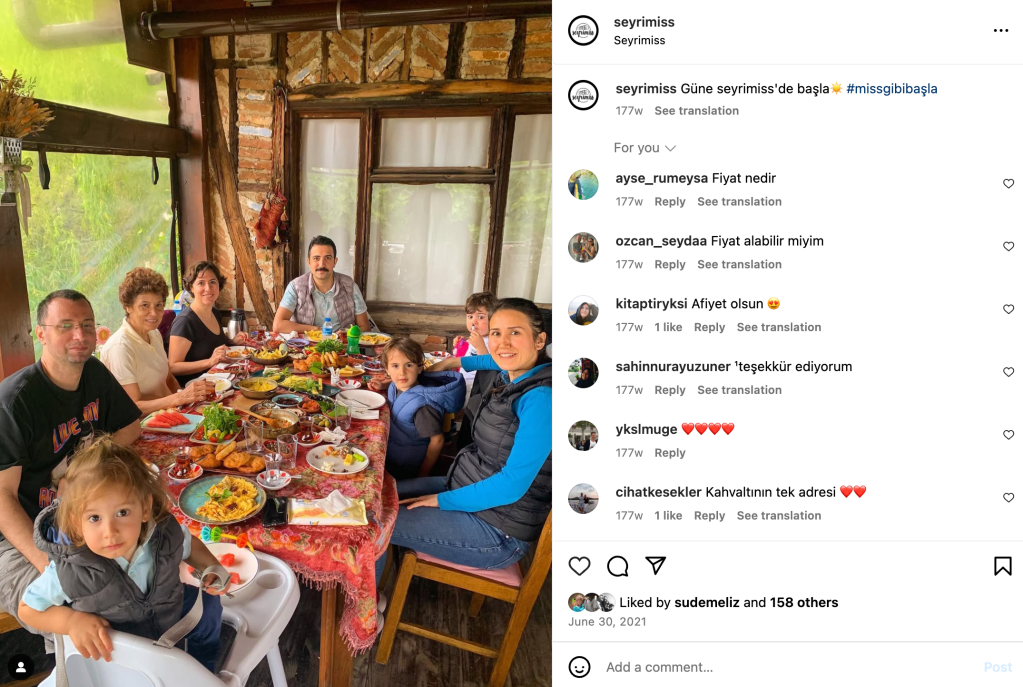Viewport: 1023px width, 687px height.
Task: Open the #missgibibaşla hashtag
Action: (x=891, y=89)
